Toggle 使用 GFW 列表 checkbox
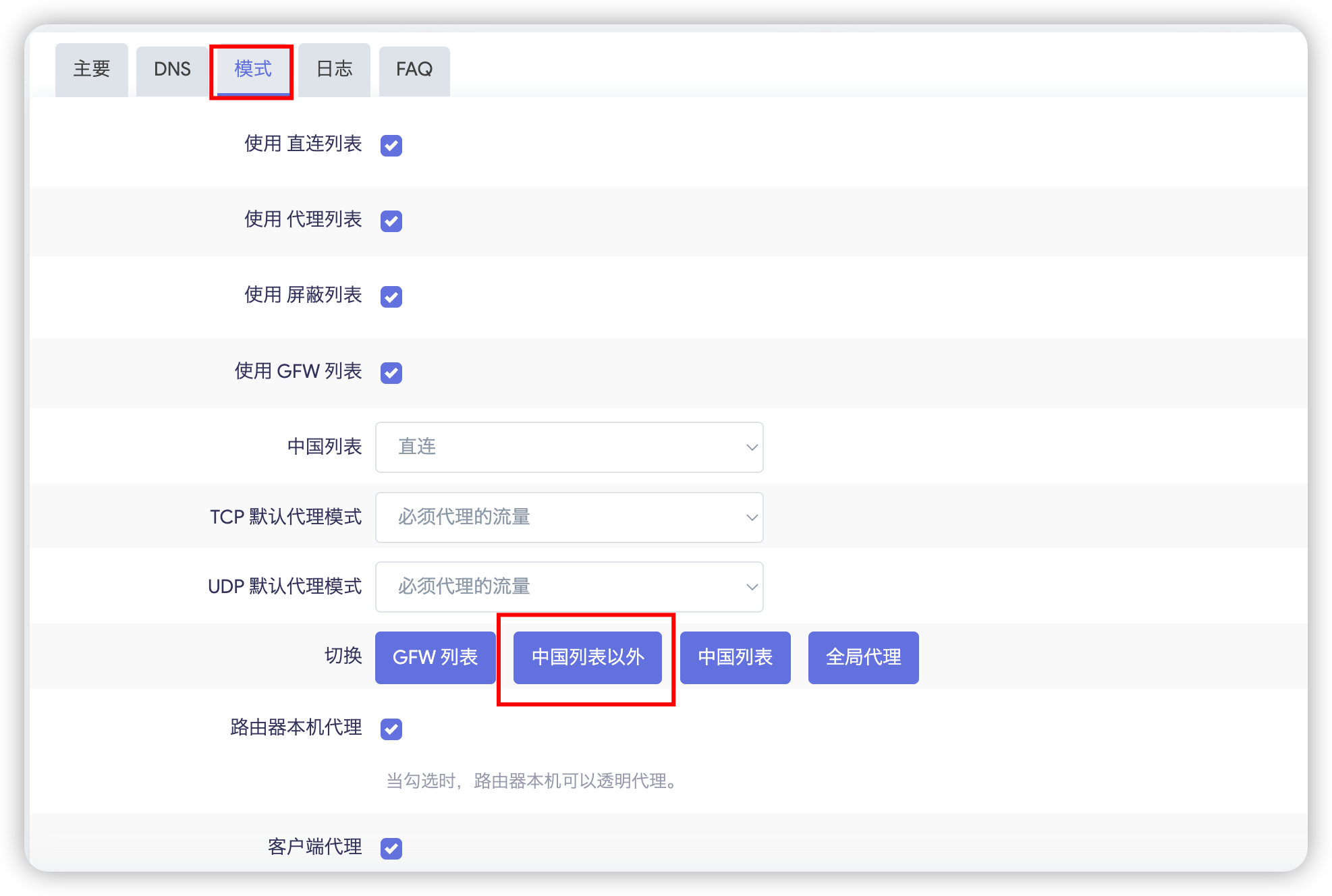The image size is (1332, 896). pos(391,372)
